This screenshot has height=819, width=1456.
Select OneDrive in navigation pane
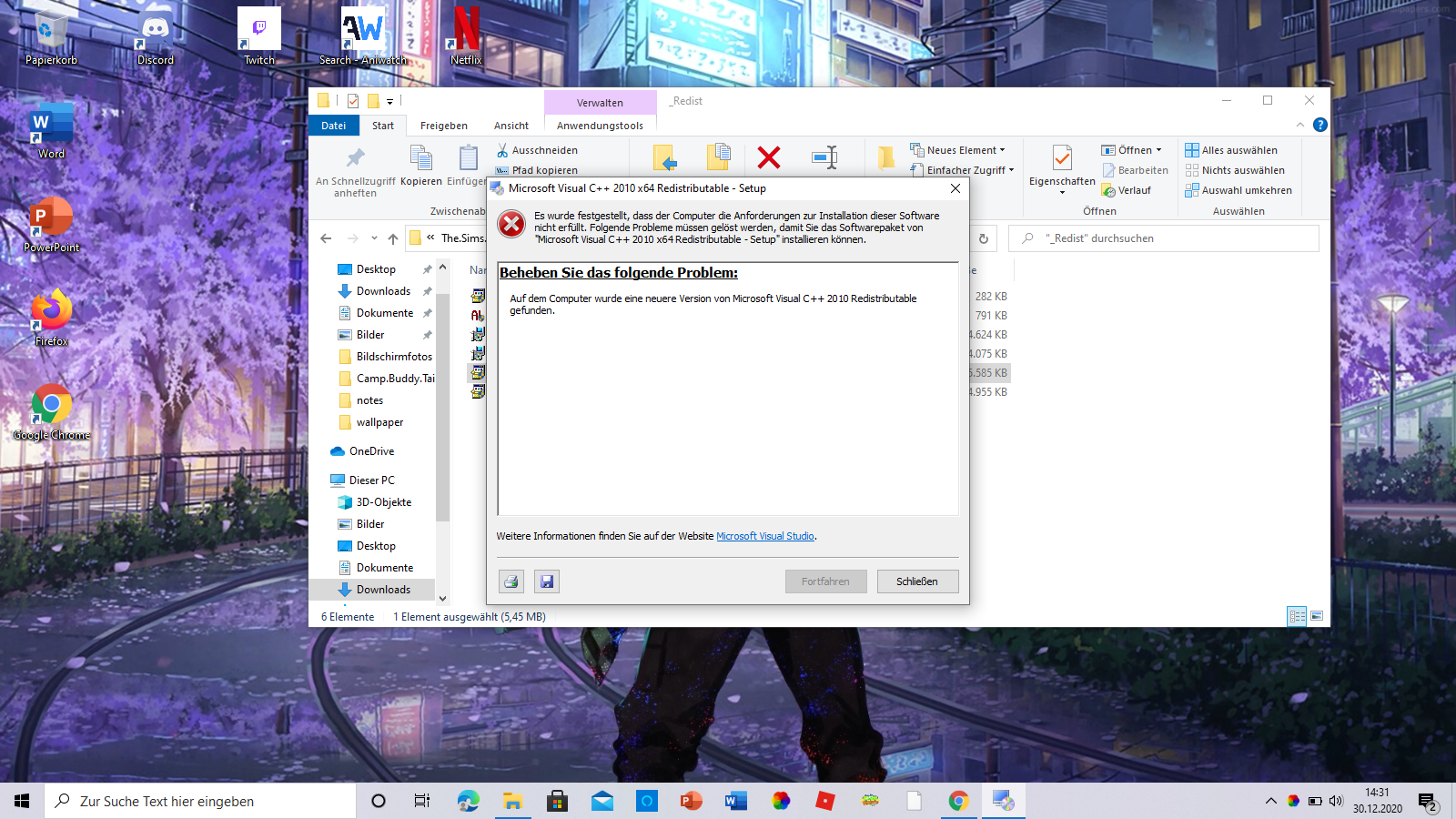371,451
